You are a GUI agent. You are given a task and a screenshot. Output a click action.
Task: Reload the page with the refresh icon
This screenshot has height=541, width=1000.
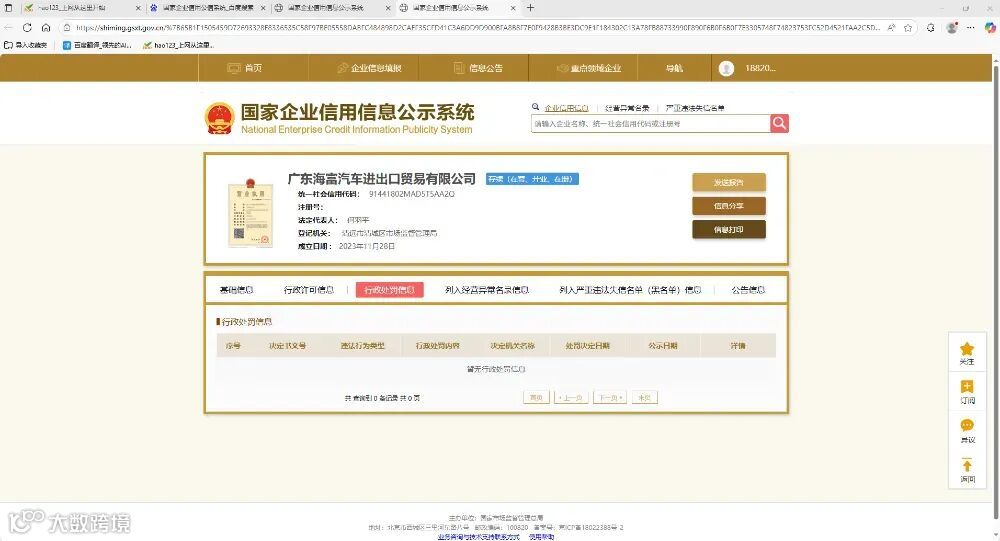27,27
